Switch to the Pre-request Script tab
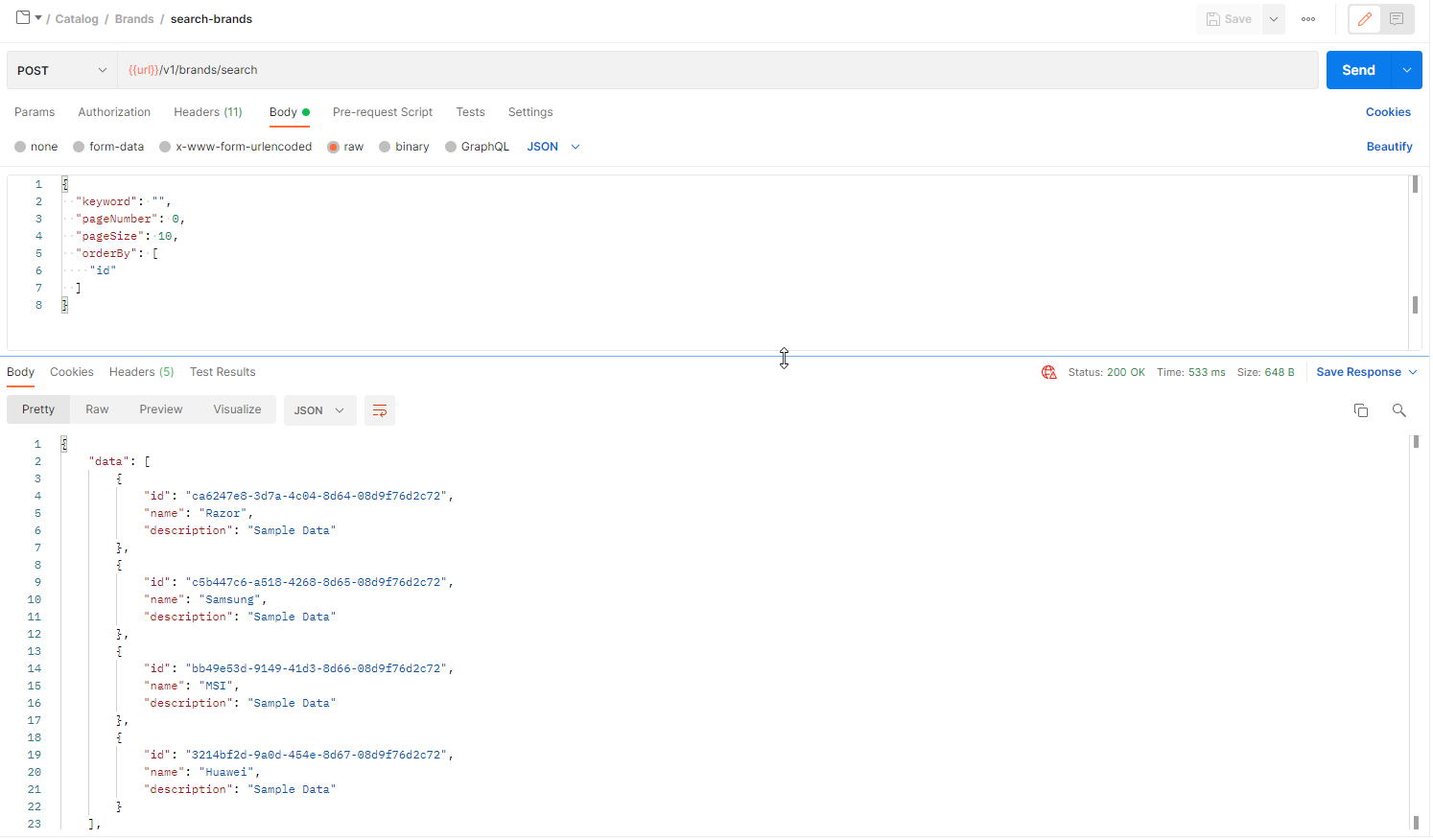Image resolution: width=1433 pixels, height=840 pixels. [382, 112]
